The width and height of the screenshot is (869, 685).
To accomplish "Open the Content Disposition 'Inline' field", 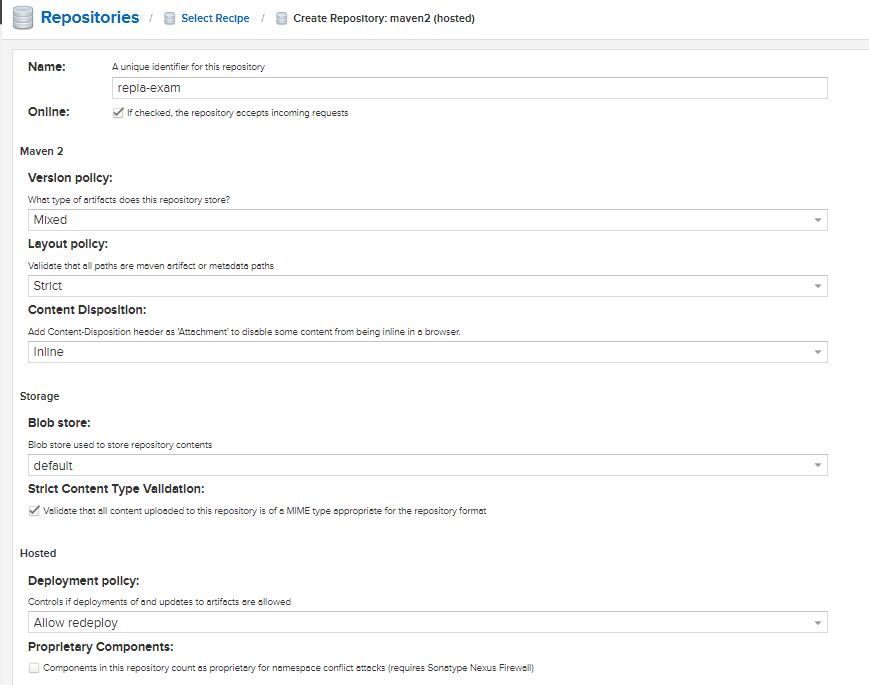I will (x=418, y=352).
